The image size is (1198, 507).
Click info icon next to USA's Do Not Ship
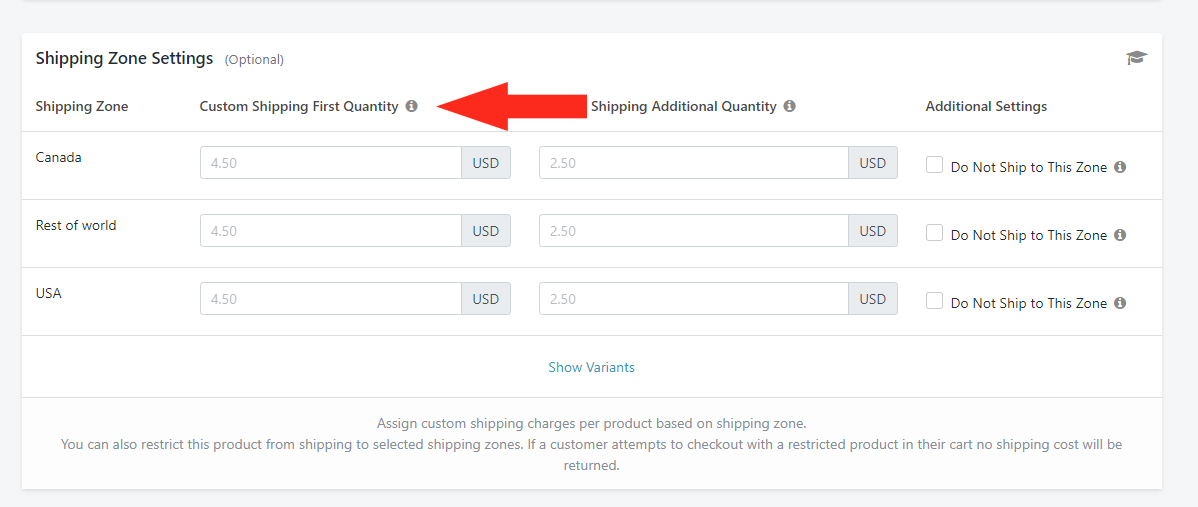pos(1120,302)
